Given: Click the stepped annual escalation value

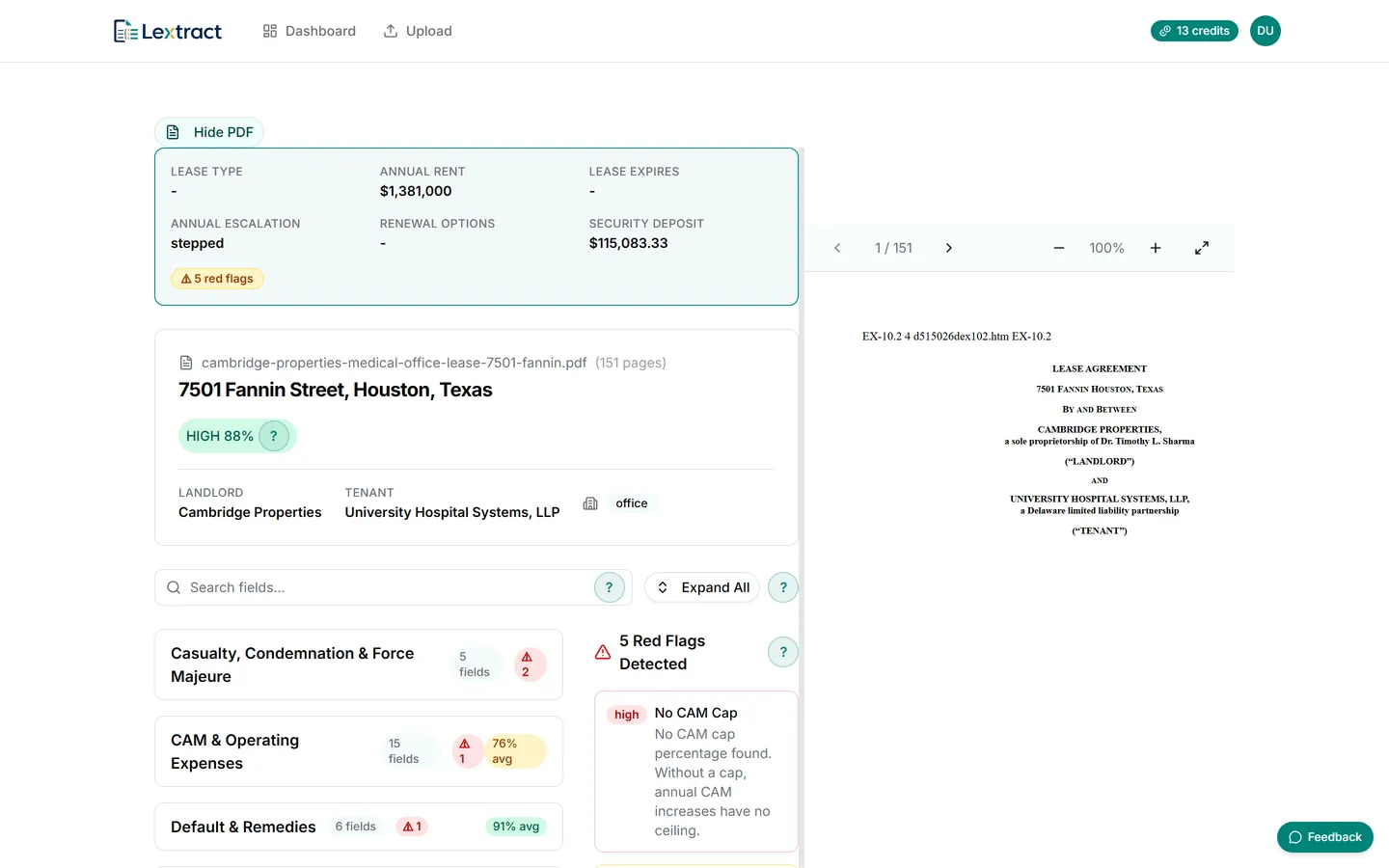Looking at the screenshot, I should (198, 243).
